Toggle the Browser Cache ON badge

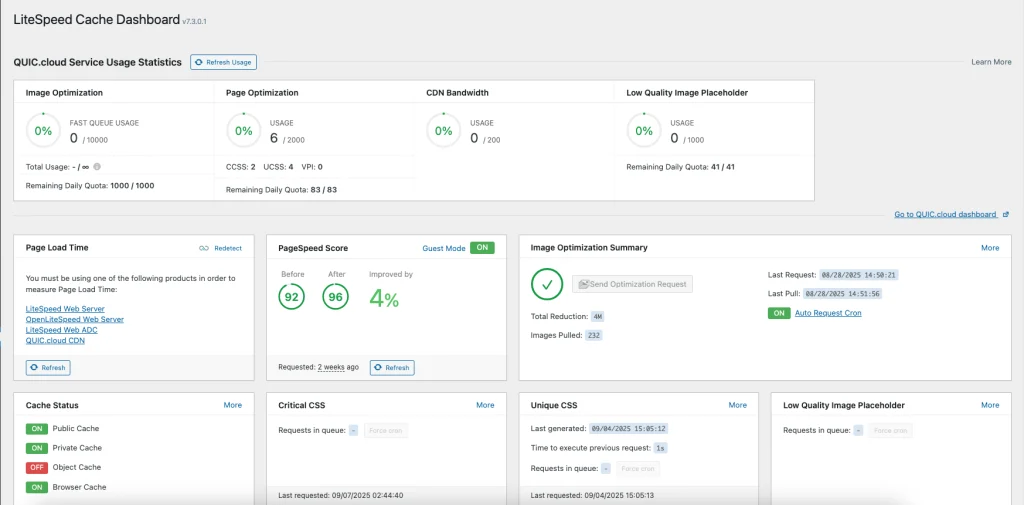coord(37,487)
